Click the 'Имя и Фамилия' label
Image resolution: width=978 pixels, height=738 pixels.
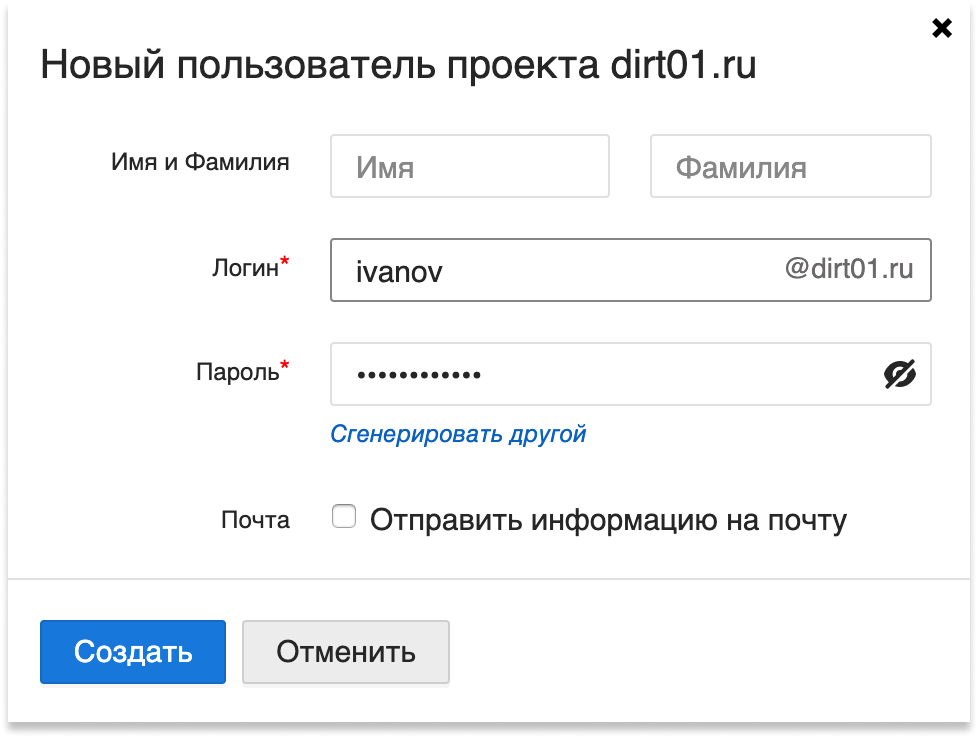pyautogui.click(x=200, y=162)
